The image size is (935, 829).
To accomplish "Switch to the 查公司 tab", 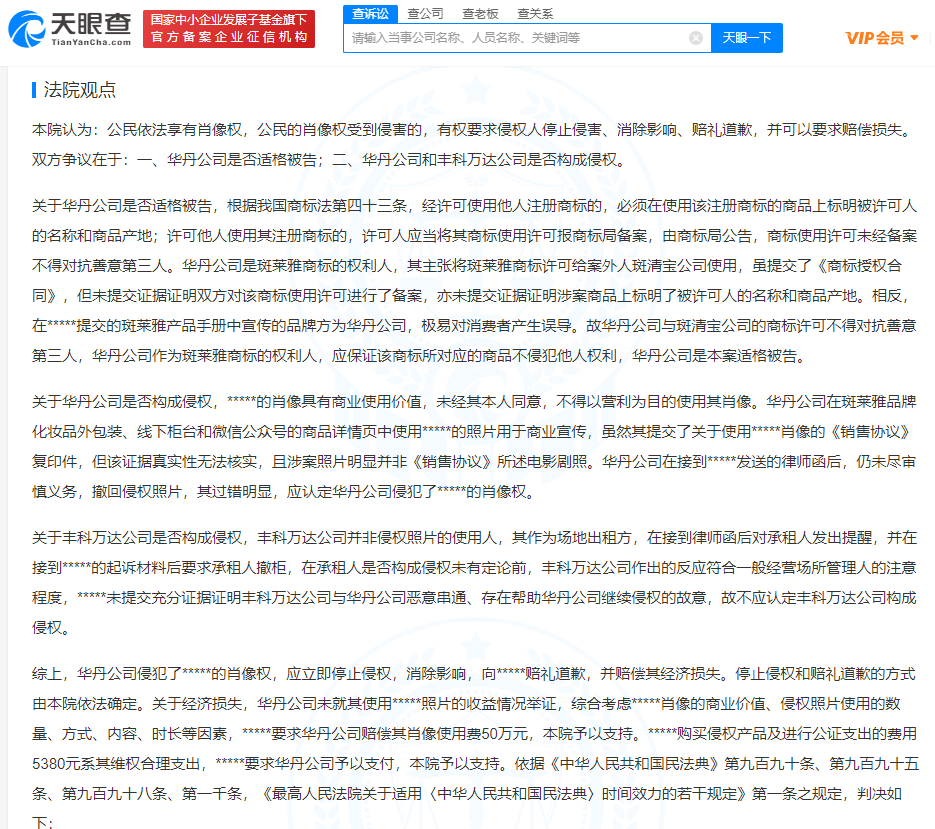I will 425,13.
